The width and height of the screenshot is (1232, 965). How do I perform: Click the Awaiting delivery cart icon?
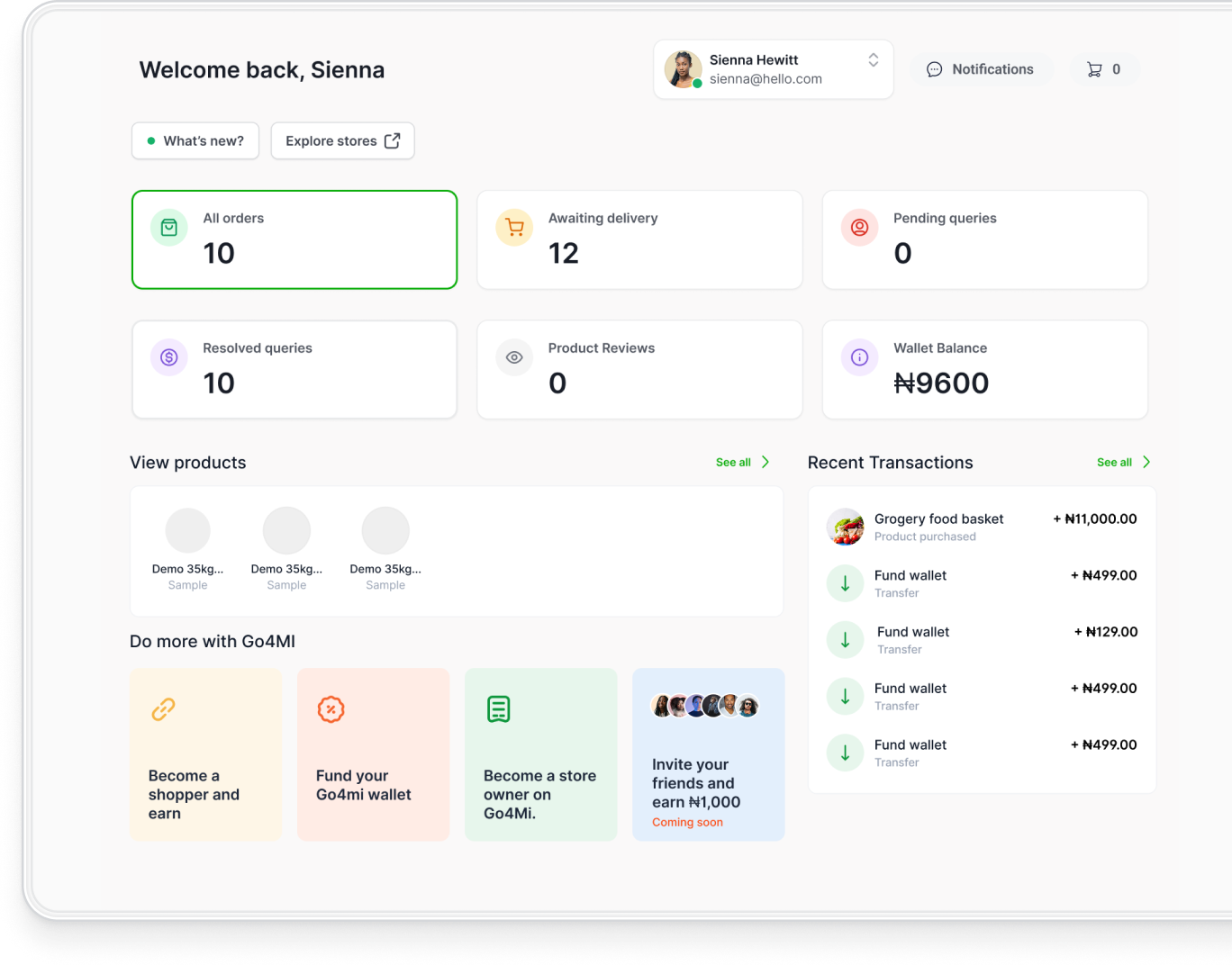click(514, 228)
